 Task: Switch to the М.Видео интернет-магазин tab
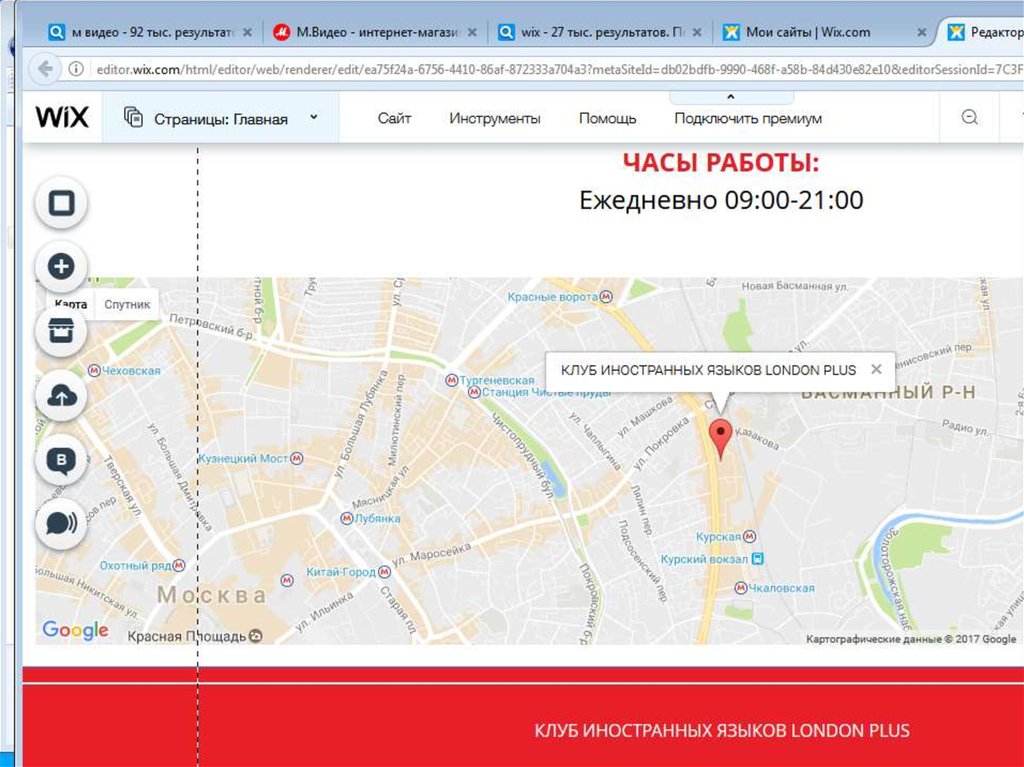[376, 32]
